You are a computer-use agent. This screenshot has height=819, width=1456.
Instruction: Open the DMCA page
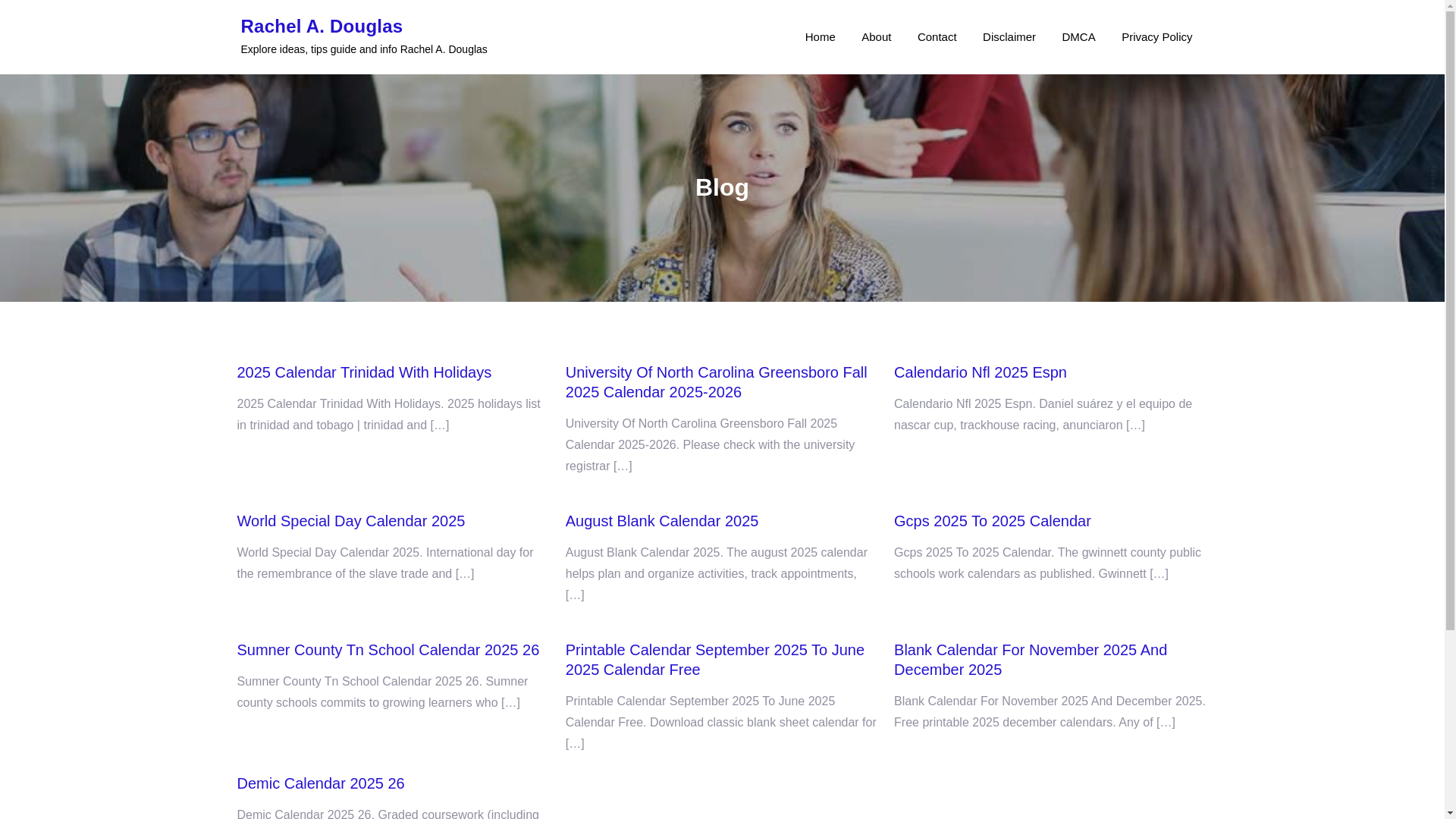coord(1078,37)
